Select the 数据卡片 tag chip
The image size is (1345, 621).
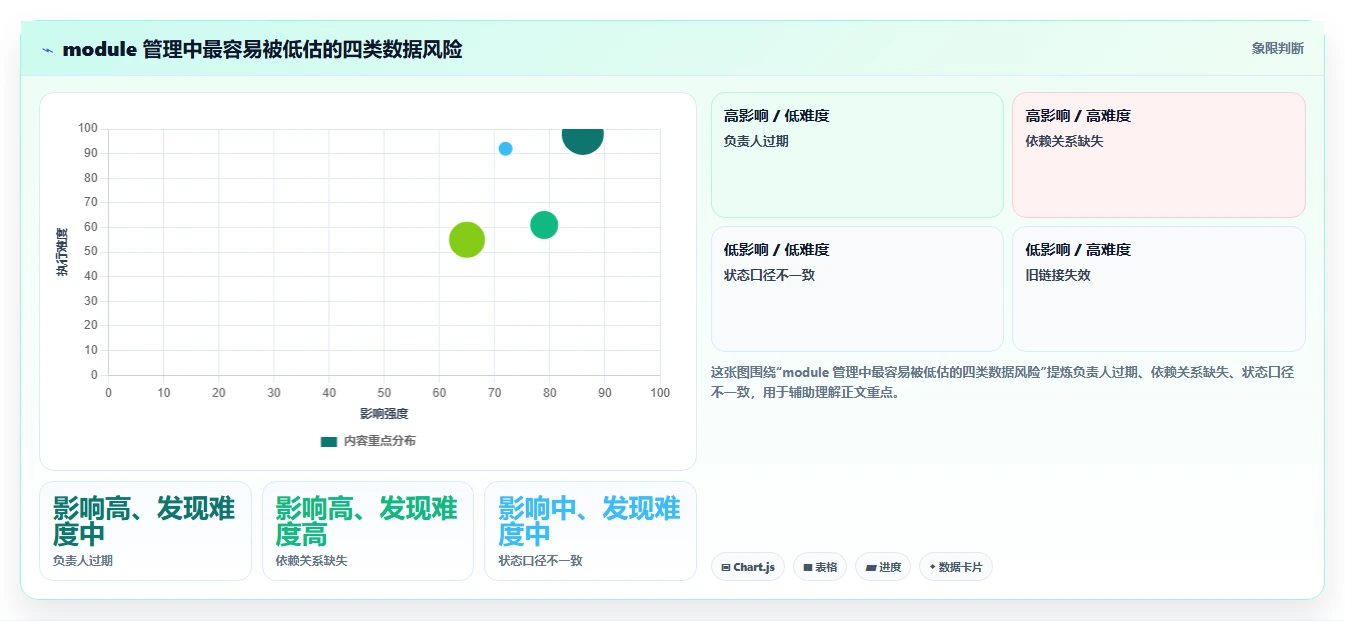click(956, 567)
